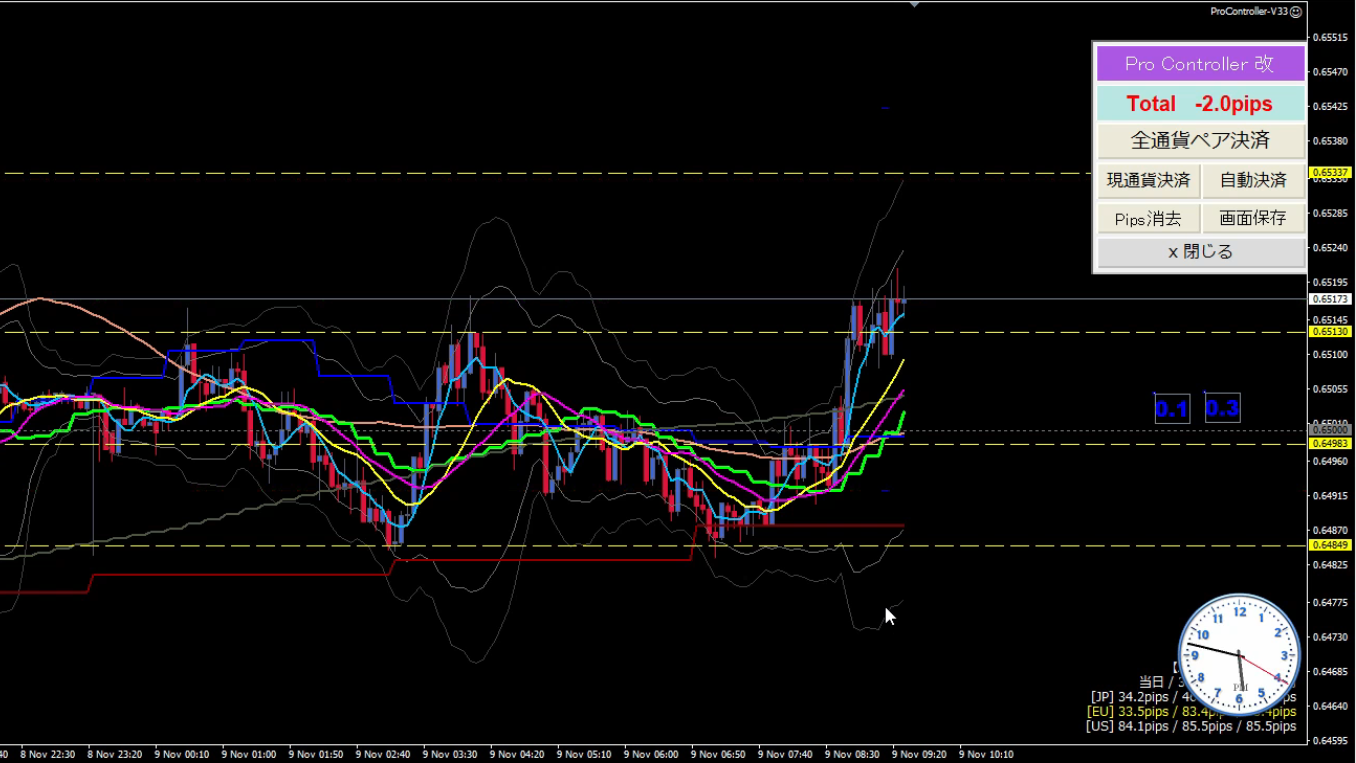Close current currency with 現通貨決済
The height and width of the screenshot is (763, 1356).
click(1148, 181)
